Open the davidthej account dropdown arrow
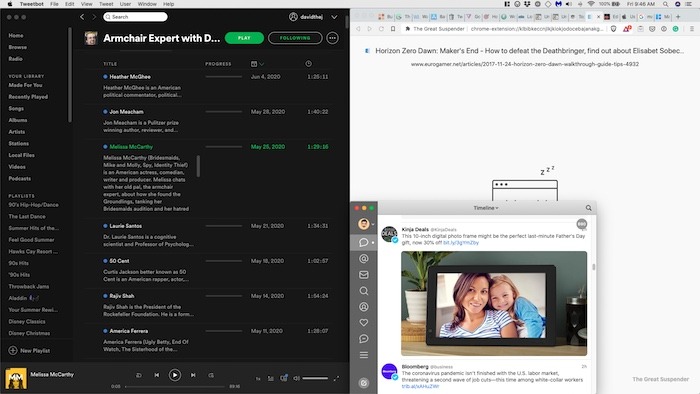 (334, 17)
